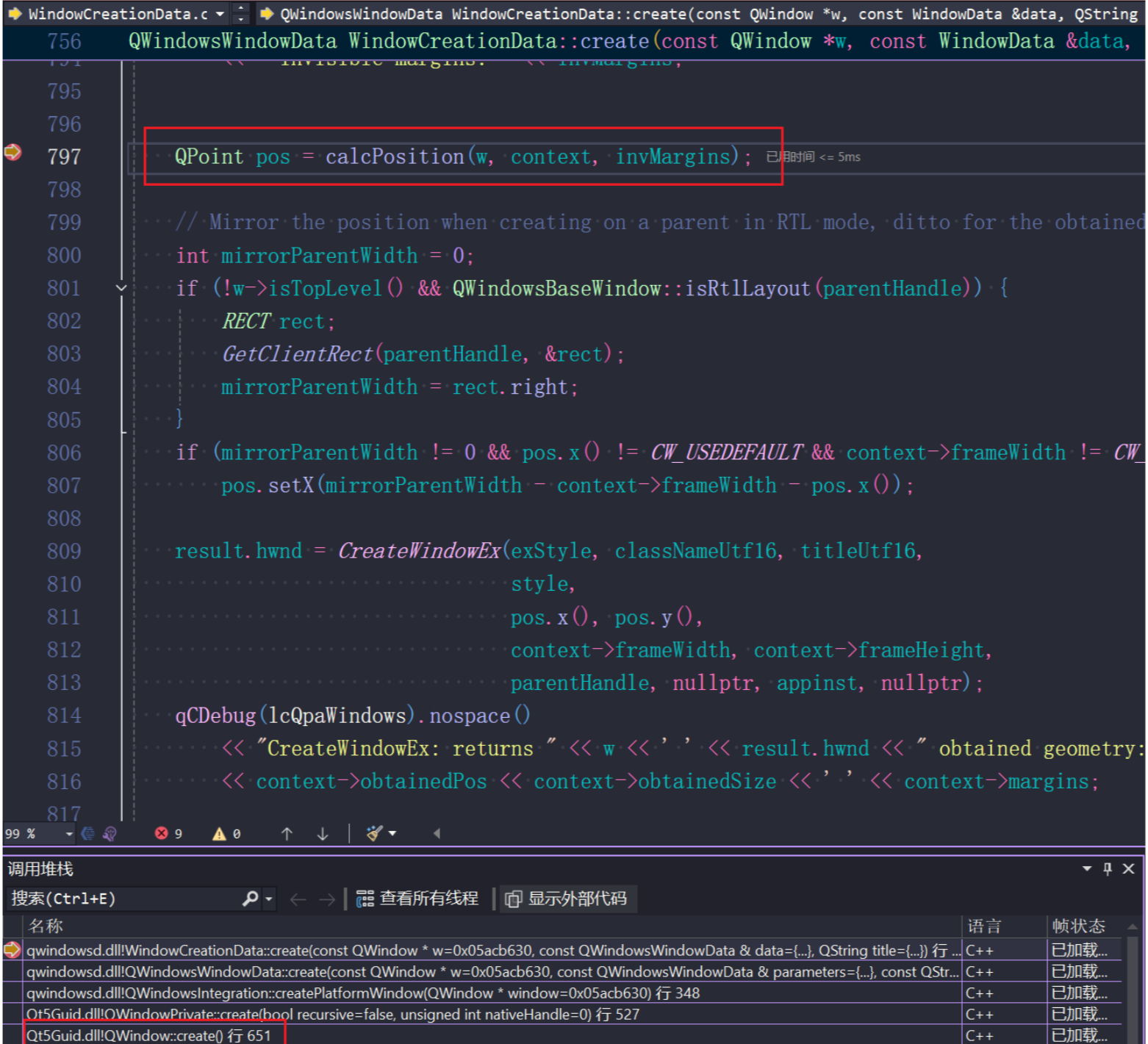Collapse the if block at line 801
The height and width of the screenshot is (1044, 1148).
coord(121,288)
